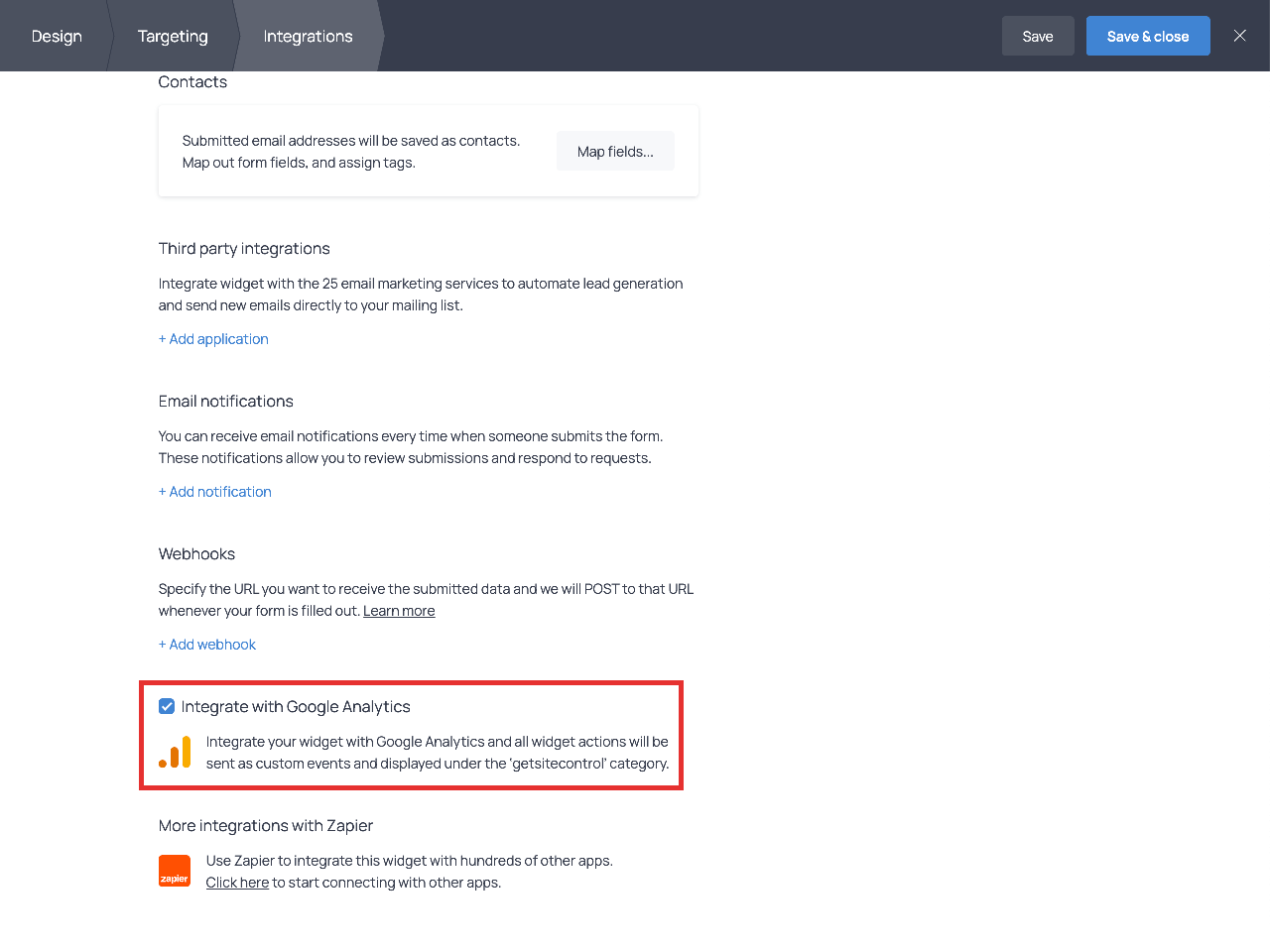Select the Google Analytics logo in the highlighted box

[x=175, y=752]
